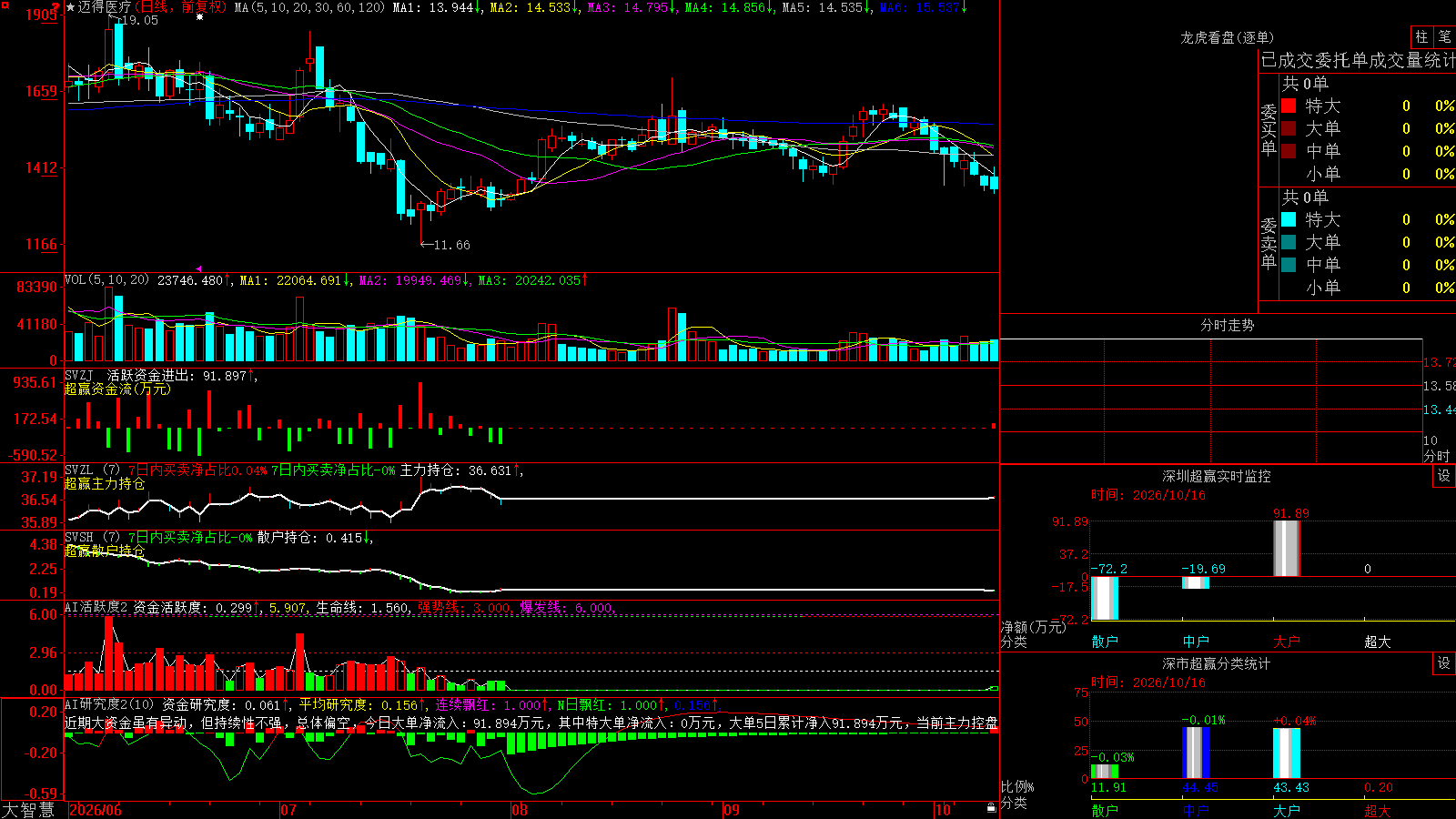Click the 分时走势 panel title

1228,325
